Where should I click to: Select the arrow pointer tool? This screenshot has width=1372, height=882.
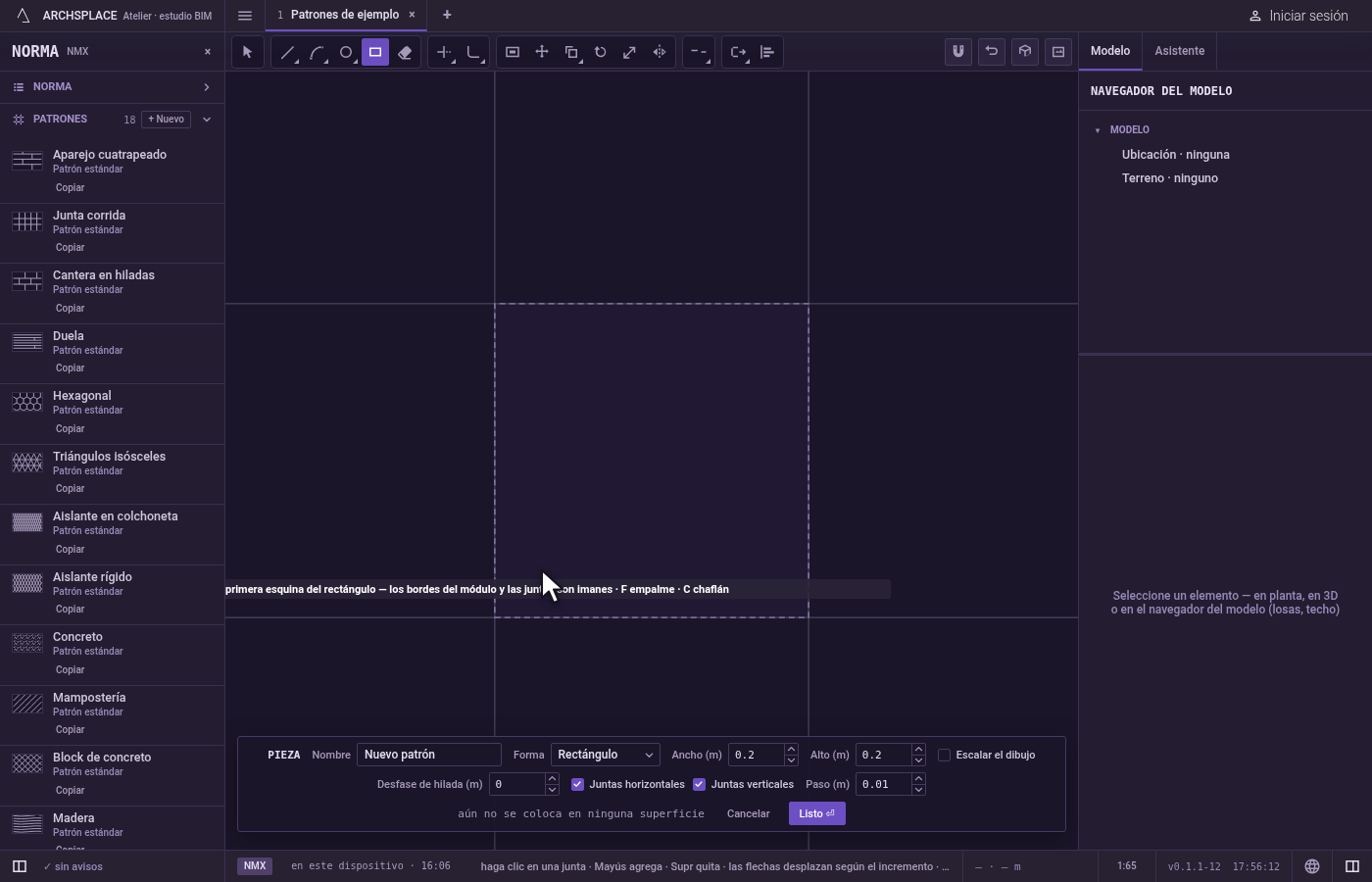(x=248, y=52)
